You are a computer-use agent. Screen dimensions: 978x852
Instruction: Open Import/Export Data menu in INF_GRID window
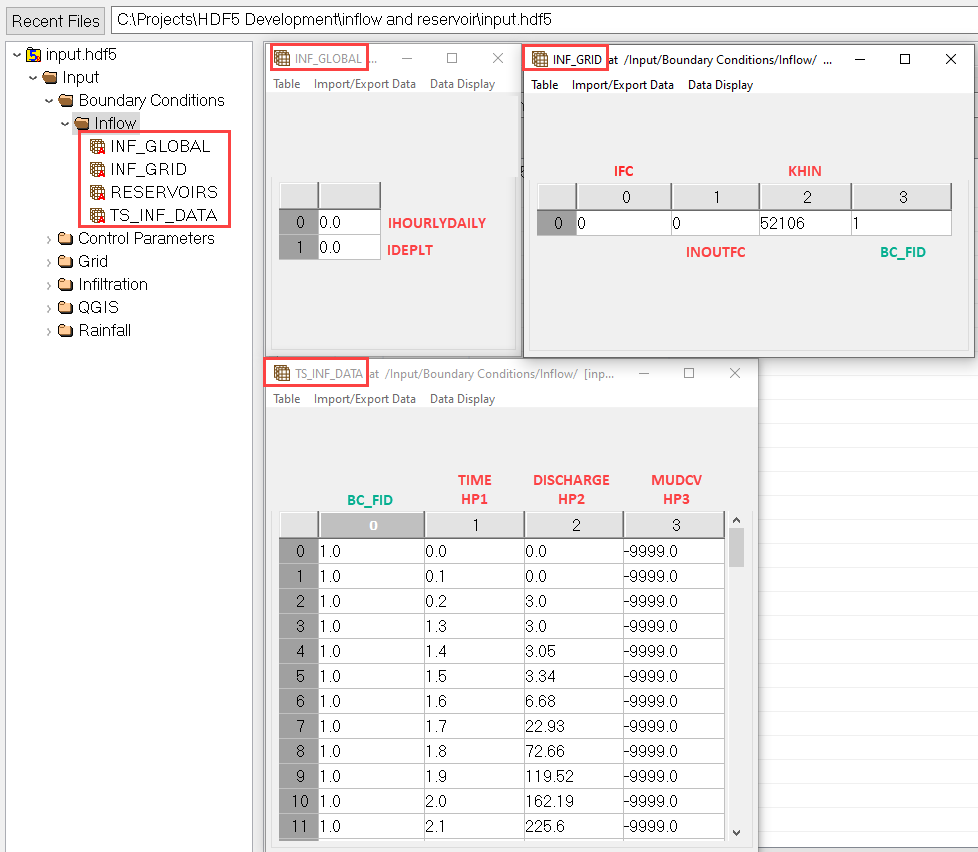622,85
